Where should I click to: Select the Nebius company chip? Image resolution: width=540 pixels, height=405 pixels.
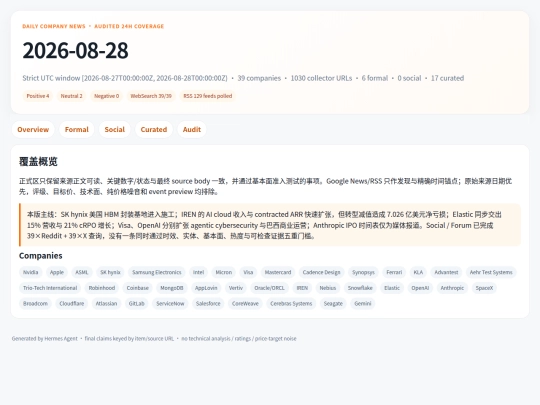[328, 288]
